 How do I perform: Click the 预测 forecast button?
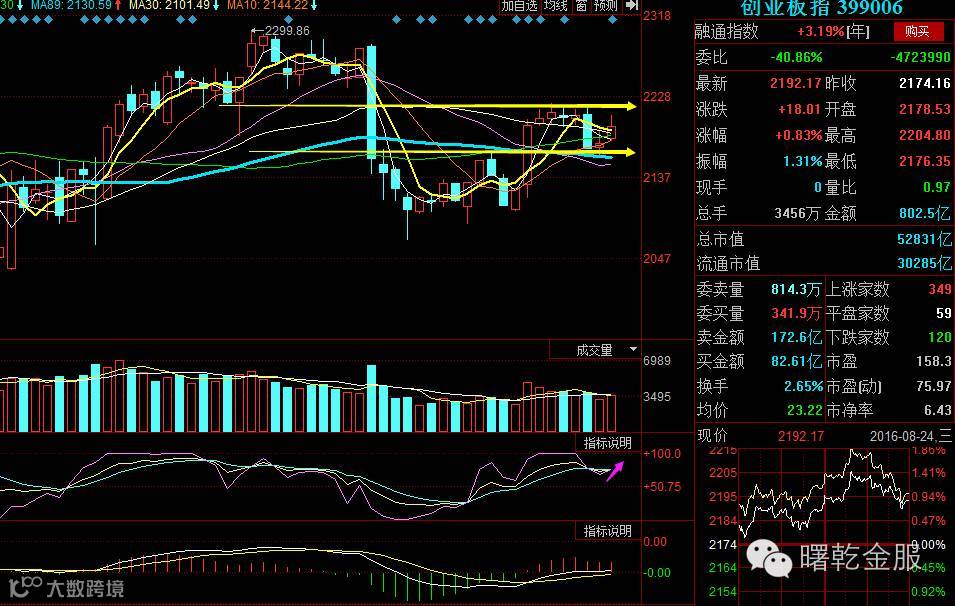pyautogui.click(x=606, y=5)
